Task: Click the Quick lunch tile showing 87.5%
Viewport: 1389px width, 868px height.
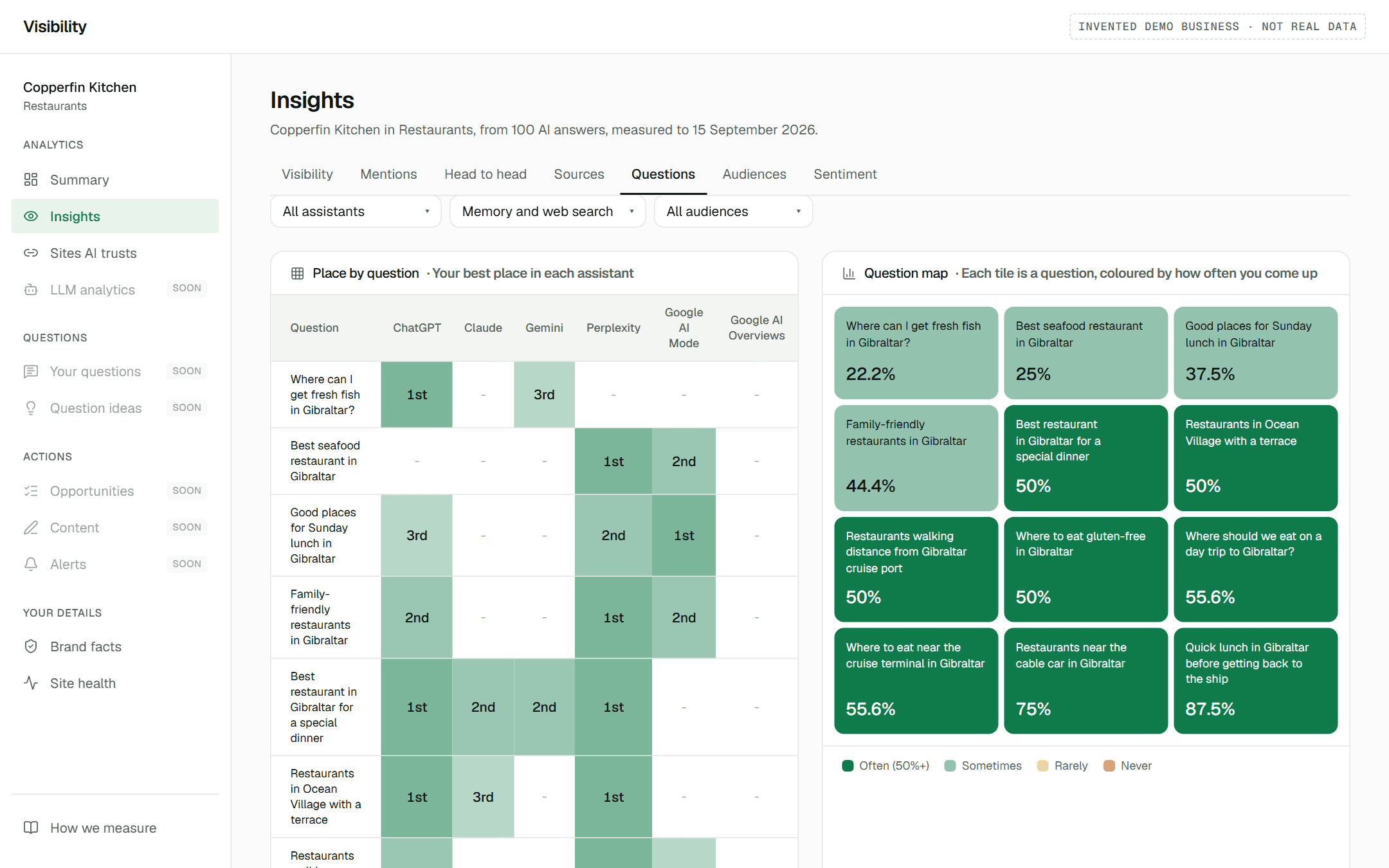Action: (1255, 680)
